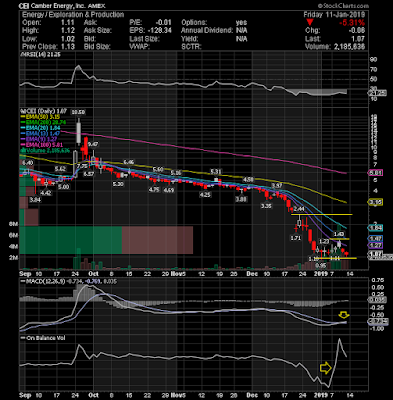
Task: Click the 4.75 price label
Action: [154, 190]
